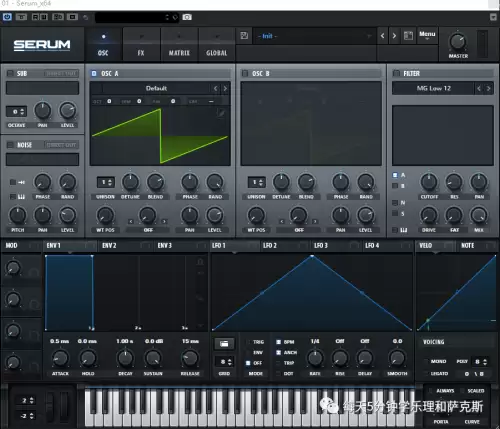Click the plugin power bypass icon
500x429 pixels.
pos(7,17)
